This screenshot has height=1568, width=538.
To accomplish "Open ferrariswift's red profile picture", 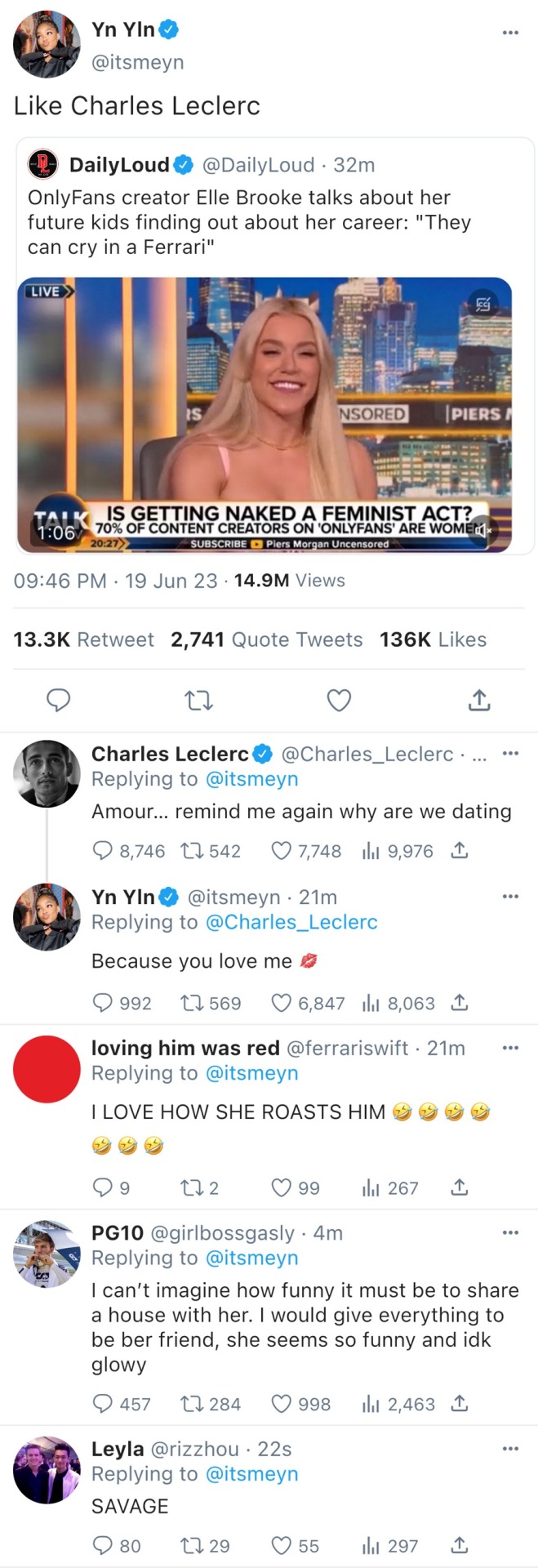I will 47,1069.
